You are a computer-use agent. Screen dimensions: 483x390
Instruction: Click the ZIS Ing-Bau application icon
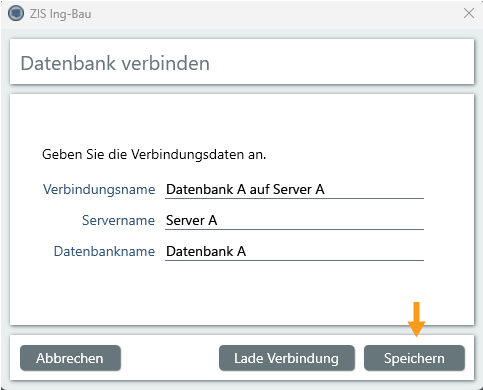(x=16, y=14)
